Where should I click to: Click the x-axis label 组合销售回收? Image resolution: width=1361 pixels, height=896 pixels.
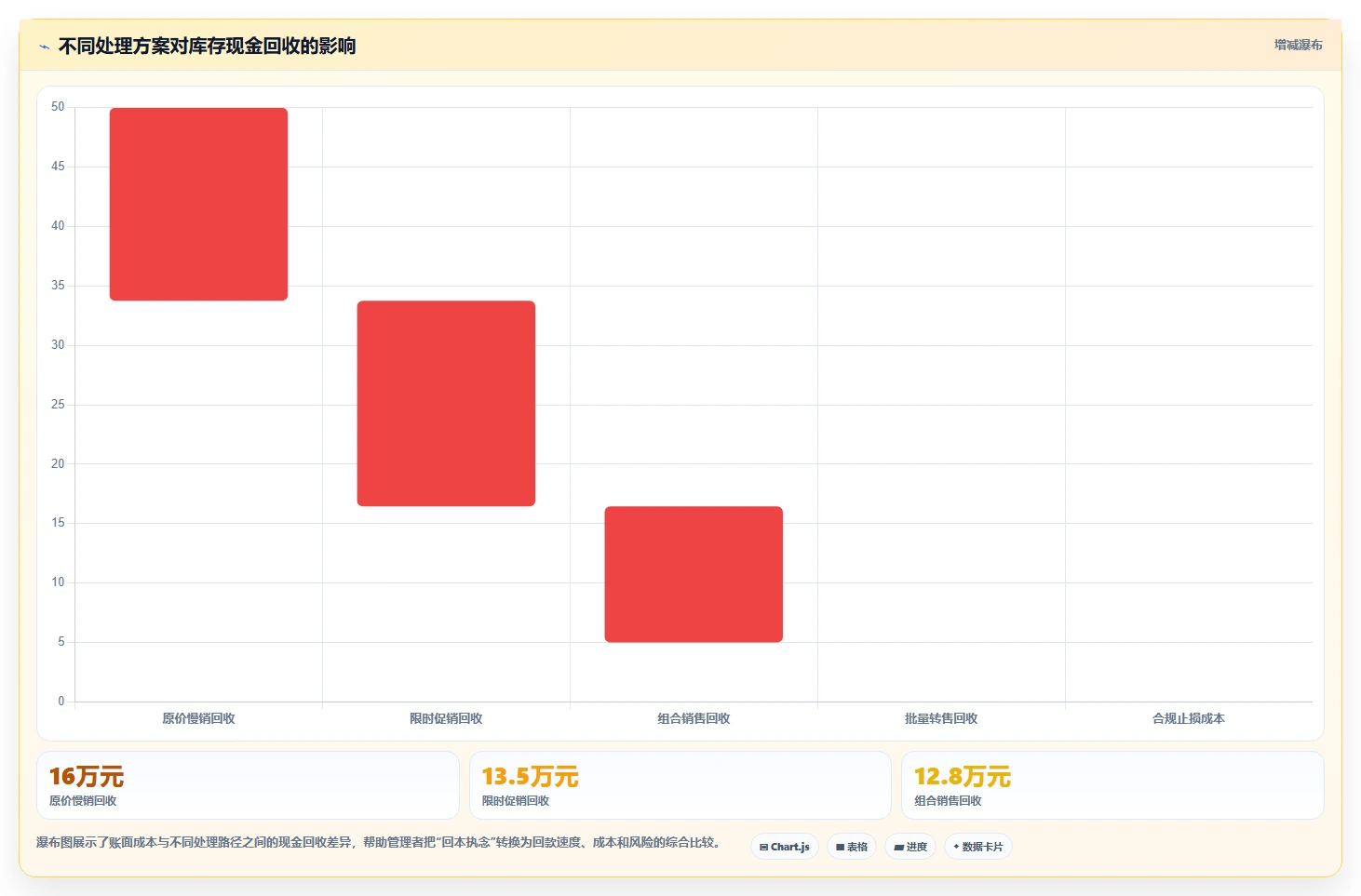tap(694, 718)
